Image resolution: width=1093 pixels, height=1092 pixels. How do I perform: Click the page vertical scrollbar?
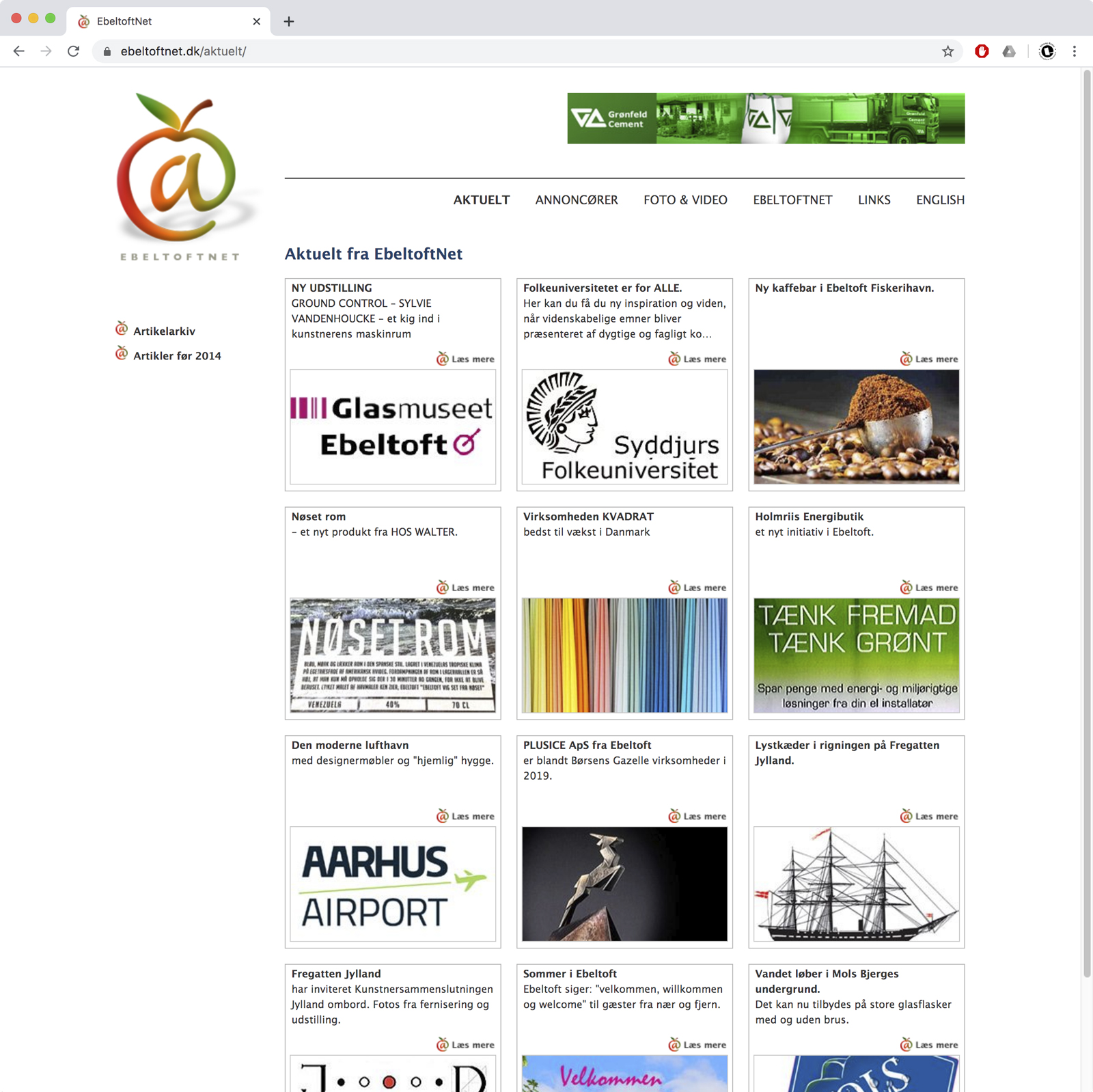[1087, 523]
